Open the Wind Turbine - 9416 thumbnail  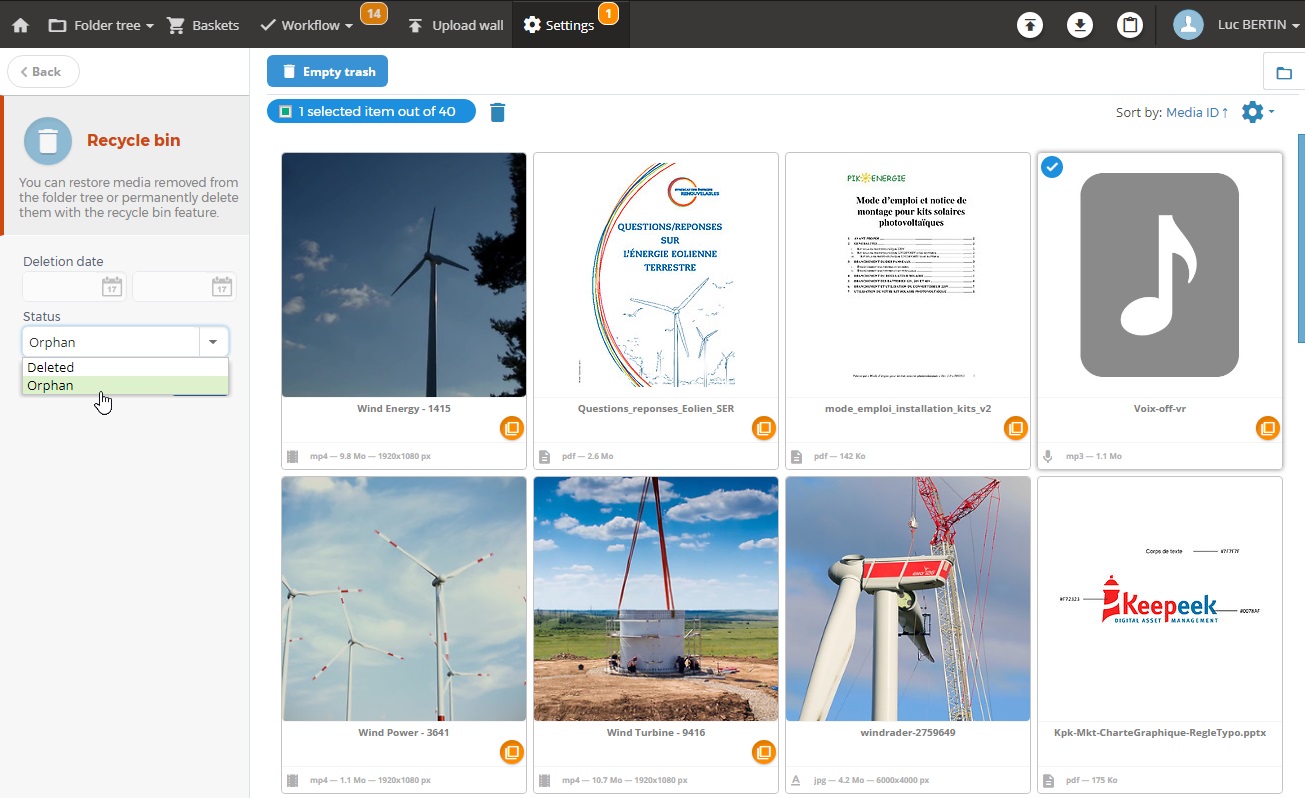(656, 599)
